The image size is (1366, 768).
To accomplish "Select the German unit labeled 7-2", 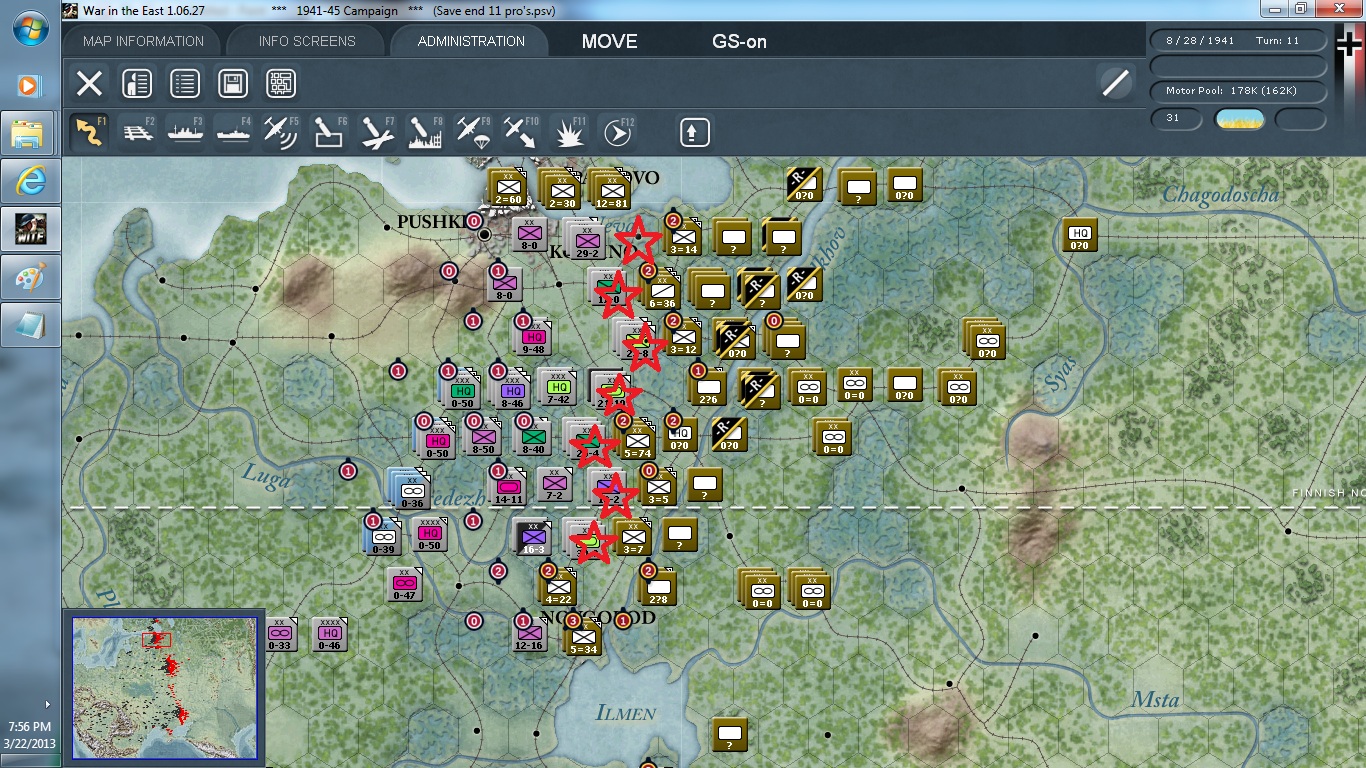I will click(557, 484).
